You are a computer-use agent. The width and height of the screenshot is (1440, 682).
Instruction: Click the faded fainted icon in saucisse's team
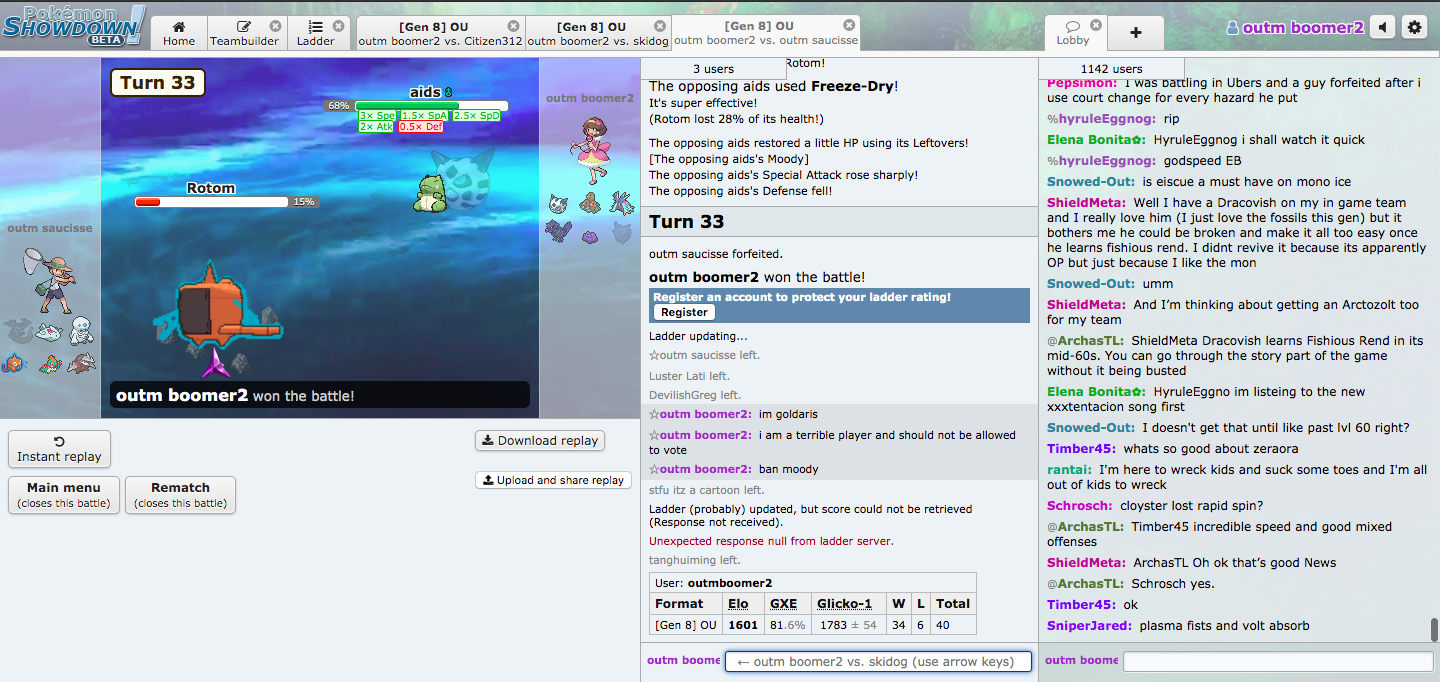17,331
